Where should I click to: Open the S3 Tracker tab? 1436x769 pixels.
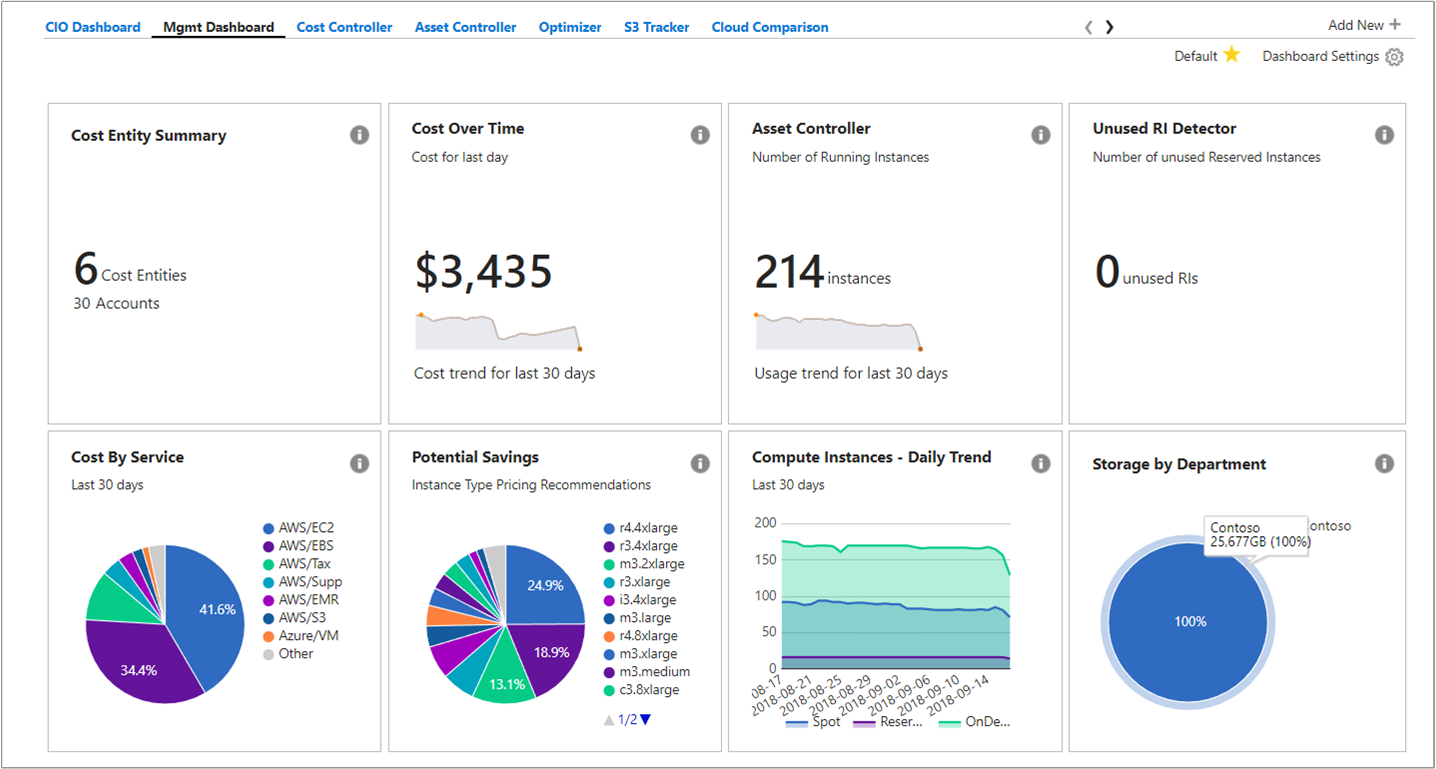(x=657, y=27)
